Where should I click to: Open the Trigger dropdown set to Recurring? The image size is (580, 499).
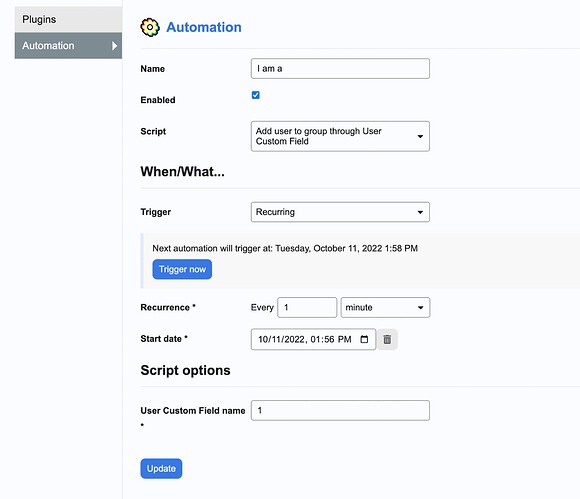pos(340,212)
